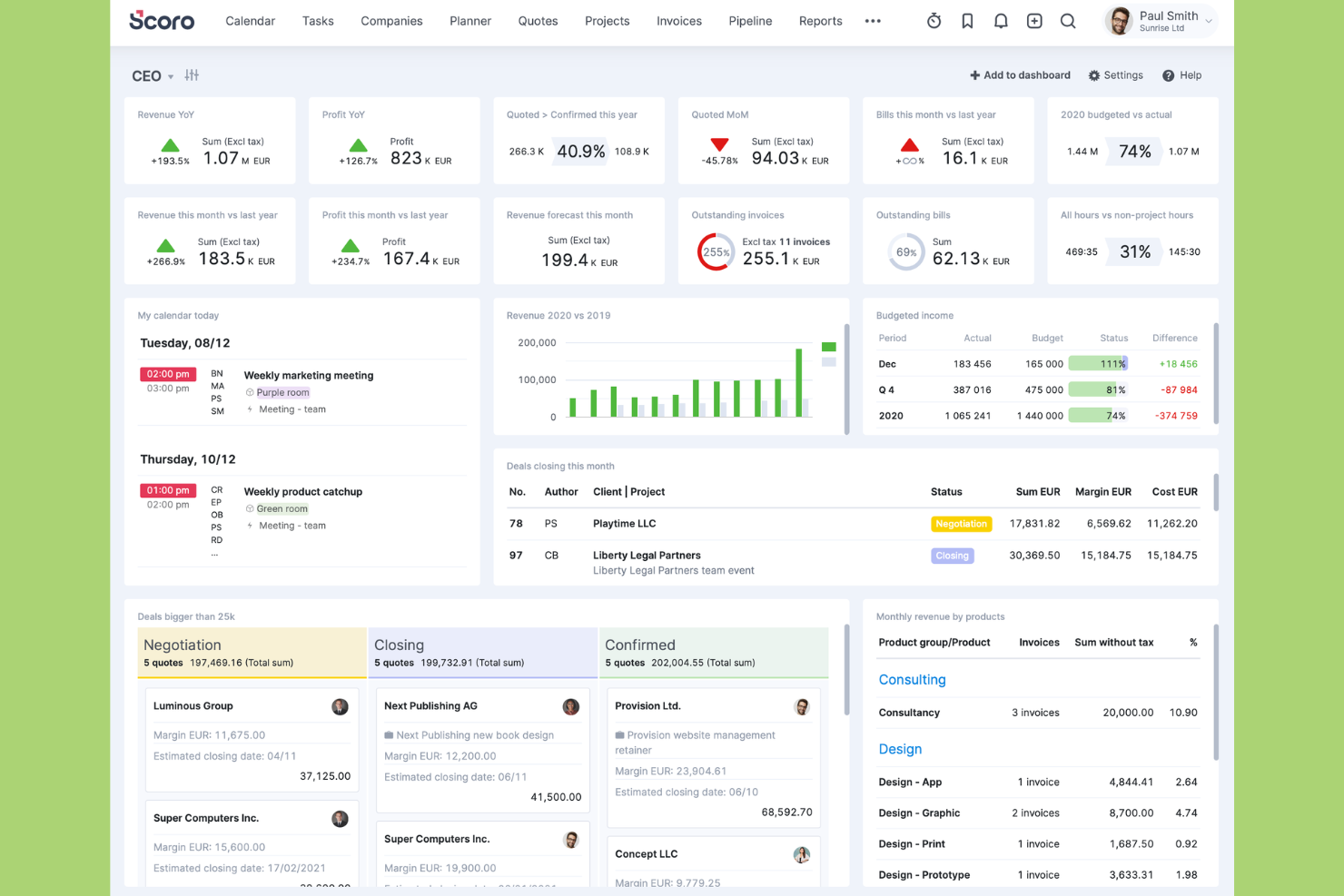This screenshot has height=896, width=1344.
Task: Open the search magnifier icon
Action: tap(1068, 21)
